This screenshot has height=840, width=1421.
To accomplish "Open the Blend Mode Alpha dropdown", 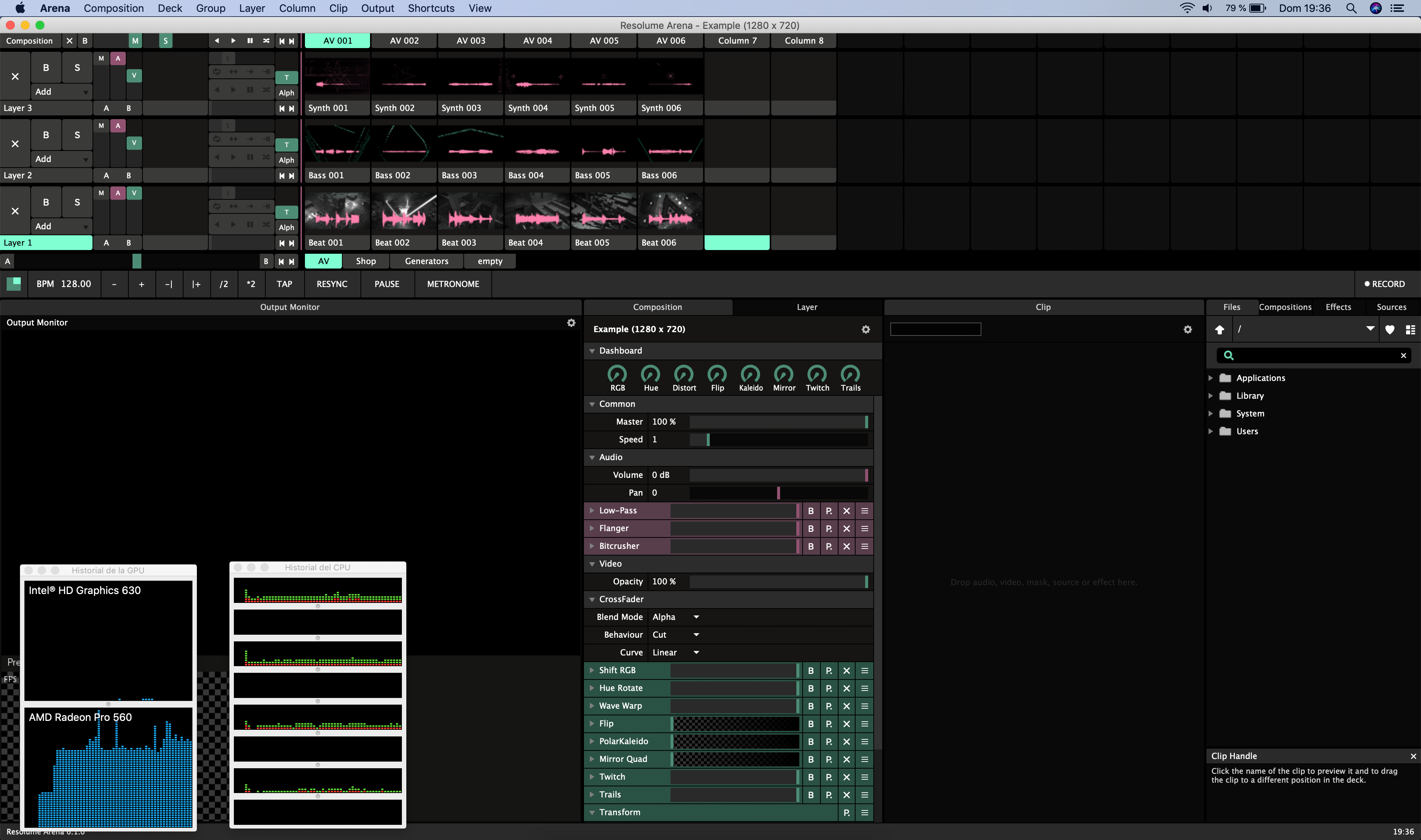I will coord(676,617).
